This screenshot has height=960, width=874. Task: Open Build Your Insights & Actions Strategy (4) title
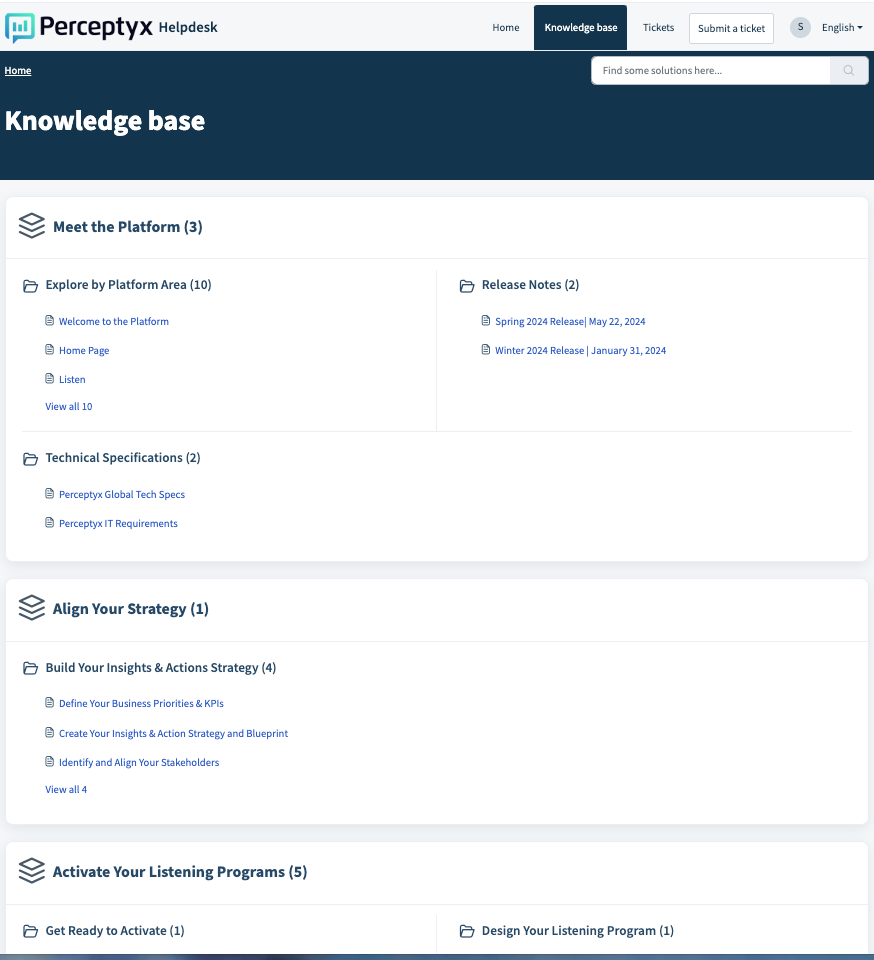(x=160, y=668)
